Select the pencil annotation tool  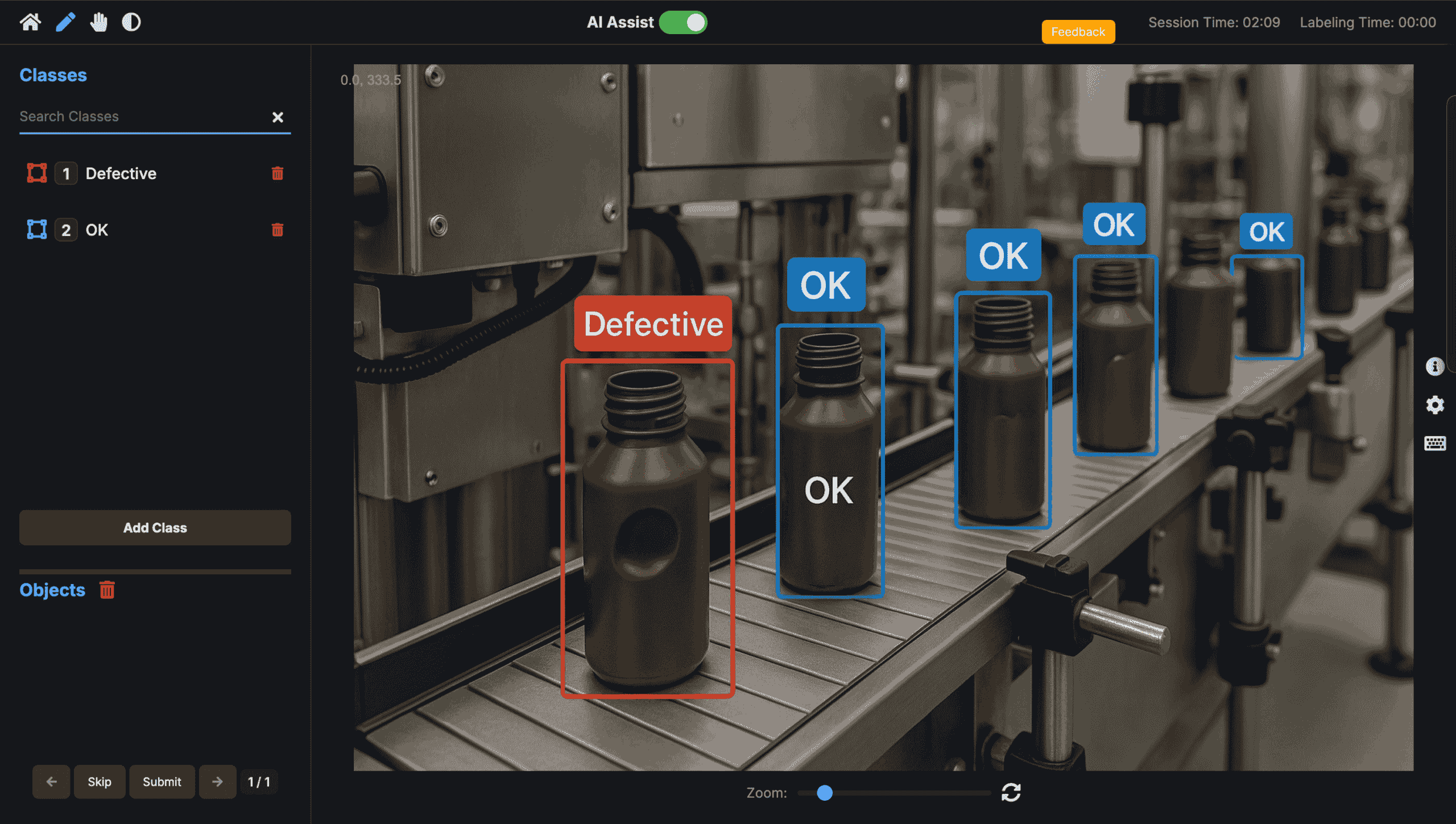[65, 22]
